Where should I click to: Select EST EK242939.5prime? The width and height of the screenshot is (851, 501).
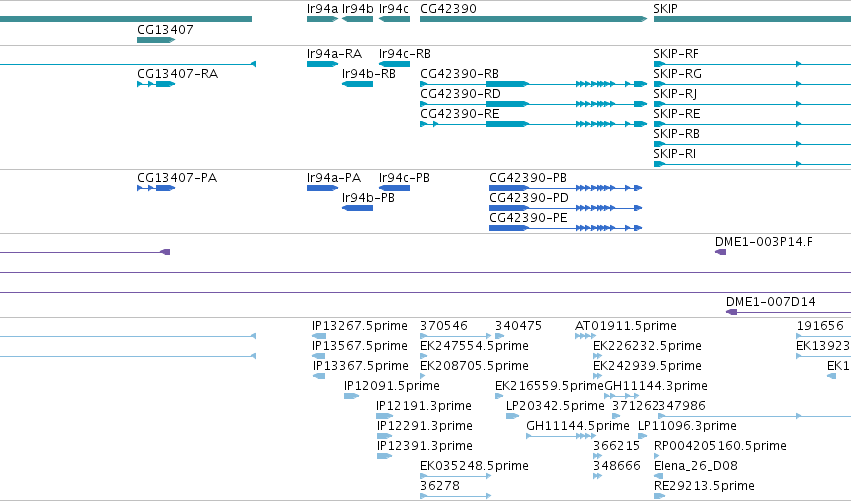[x=647, y=366]
